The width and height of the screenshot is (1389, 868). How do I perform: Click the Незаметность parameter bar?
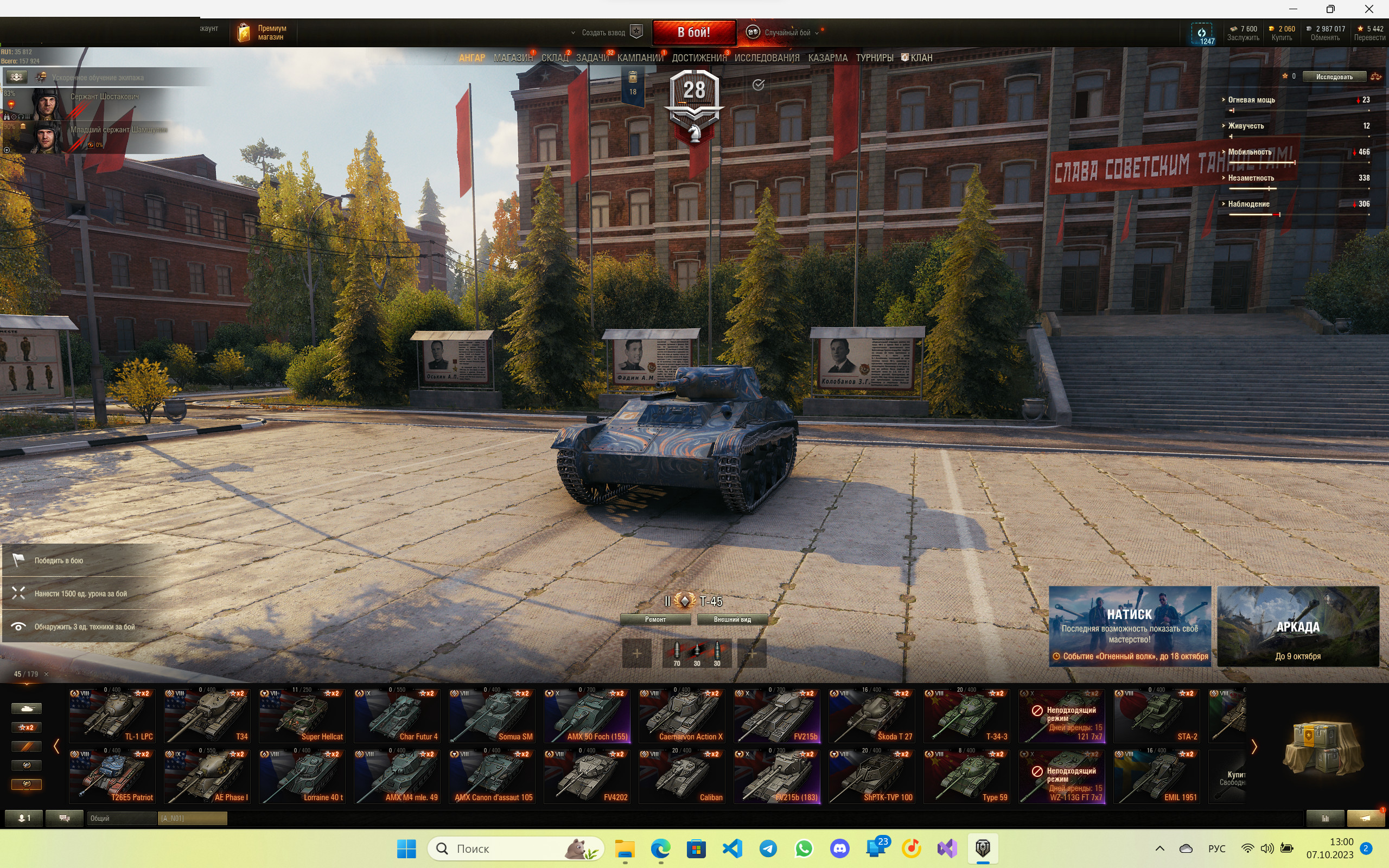click(x=1299, y=188)
